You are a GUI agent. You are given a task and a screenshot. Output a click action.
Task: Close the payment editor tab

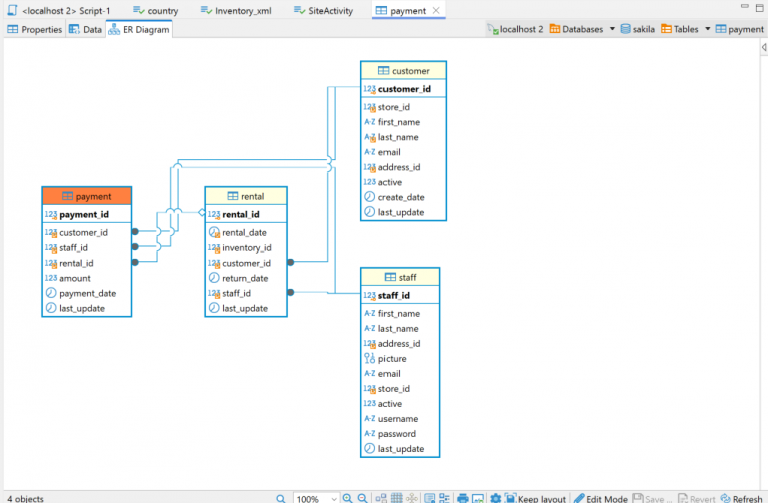(x=436, y=10)
